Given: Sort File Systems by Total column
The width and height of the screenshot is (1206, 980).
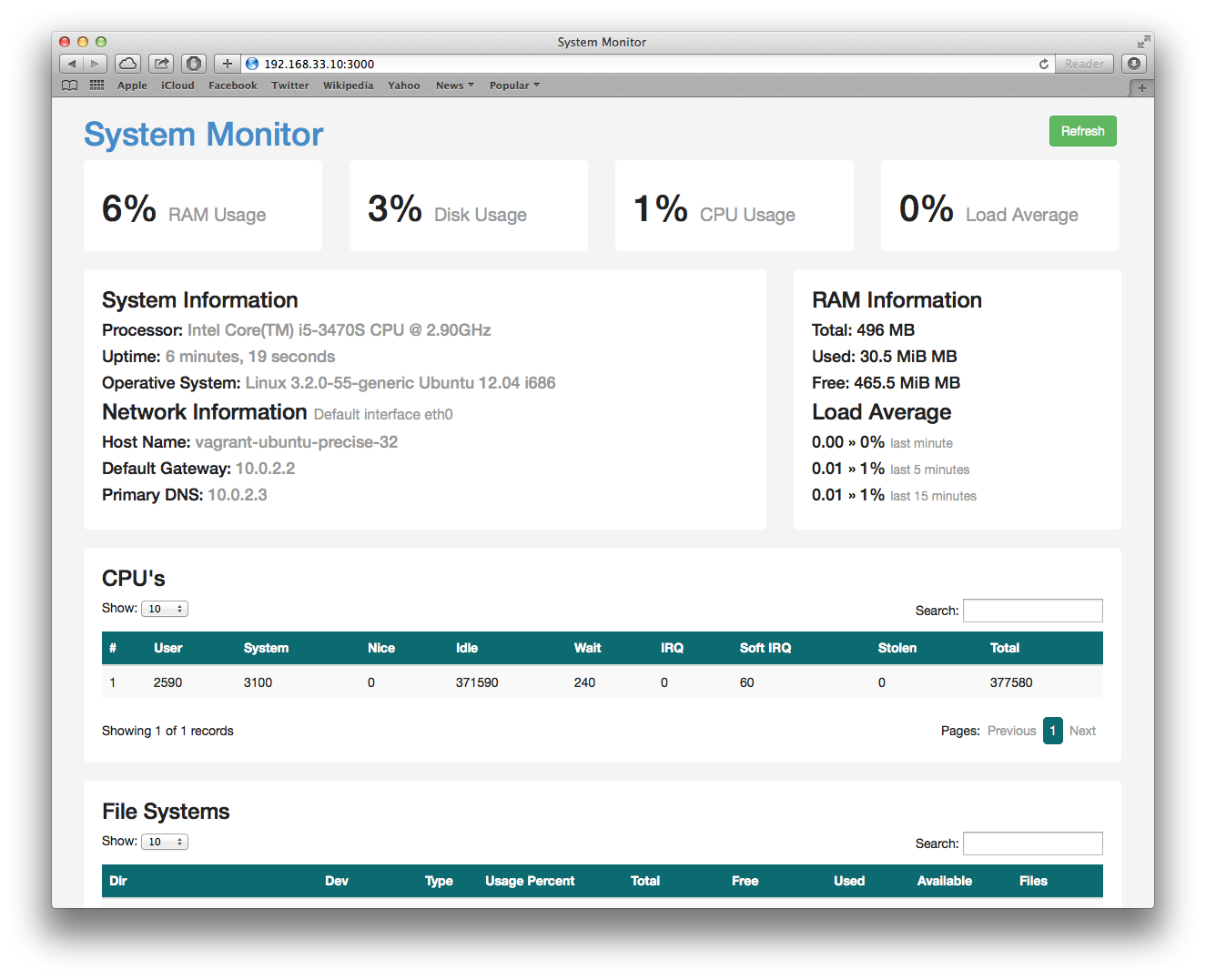Looking at the screenshot, I should [x=645, y=881].
